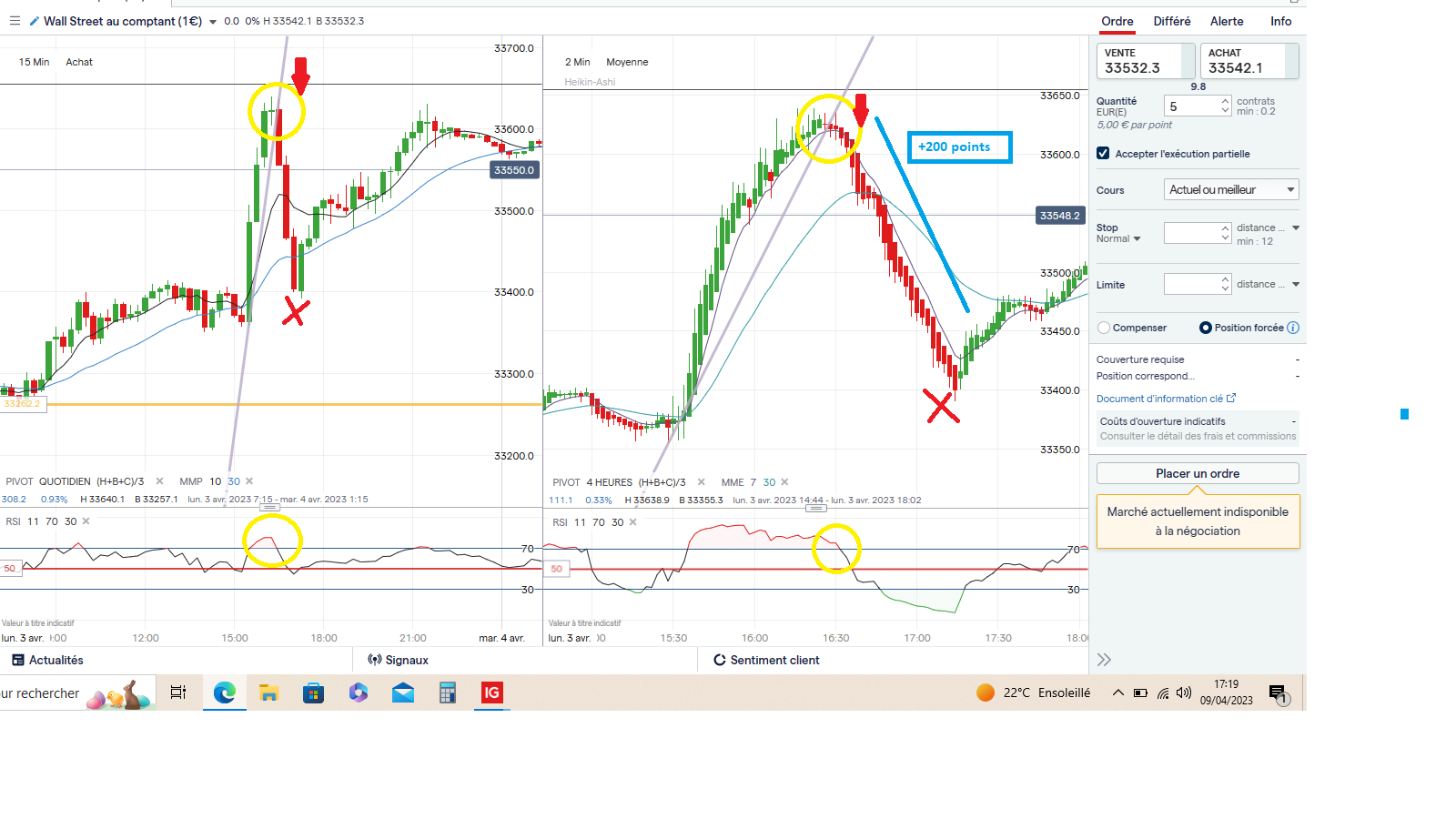Open Microsoft Edge from the taskbar

click(x=225, y=693)
